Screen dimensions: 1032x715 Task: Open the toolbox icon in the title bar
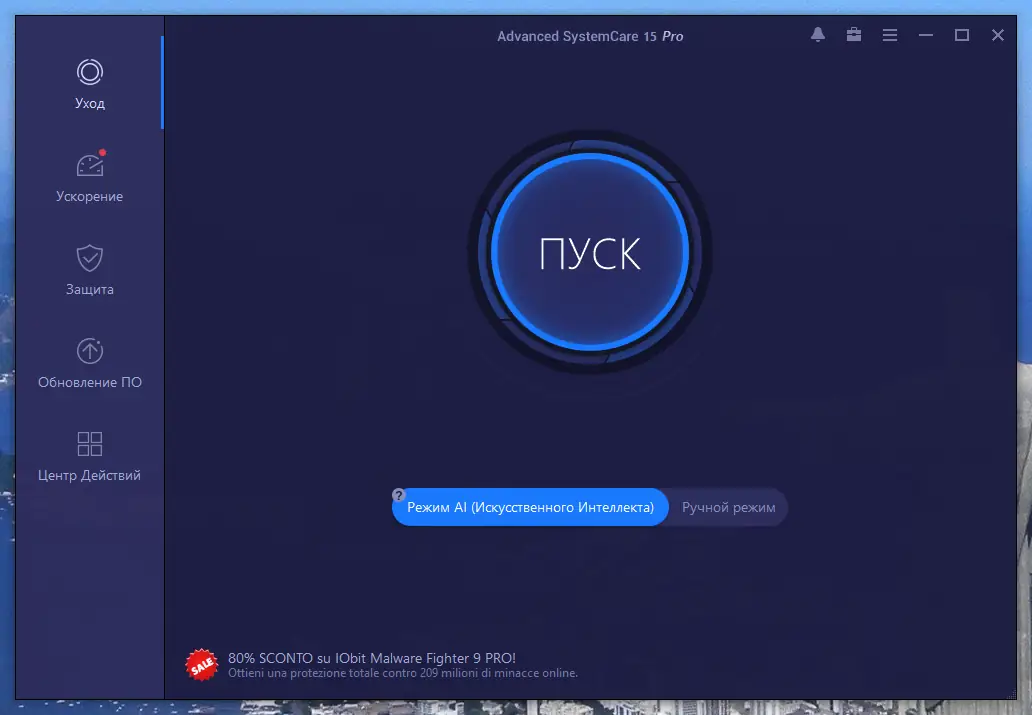853,34
